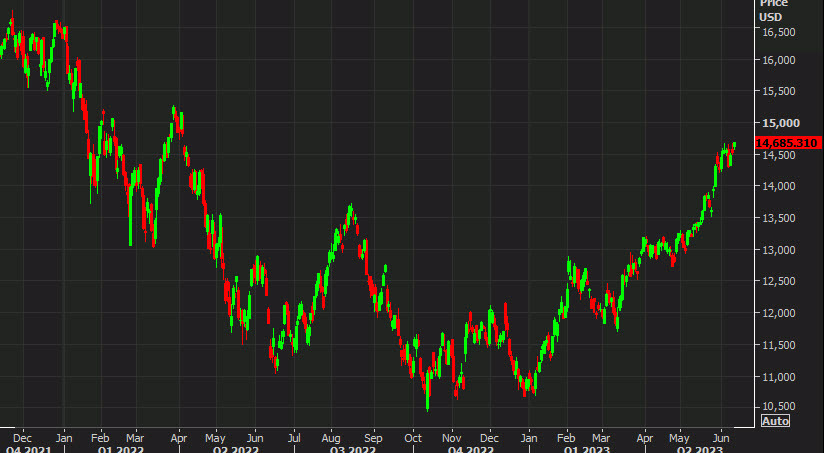Click the Aug month label

331,438
